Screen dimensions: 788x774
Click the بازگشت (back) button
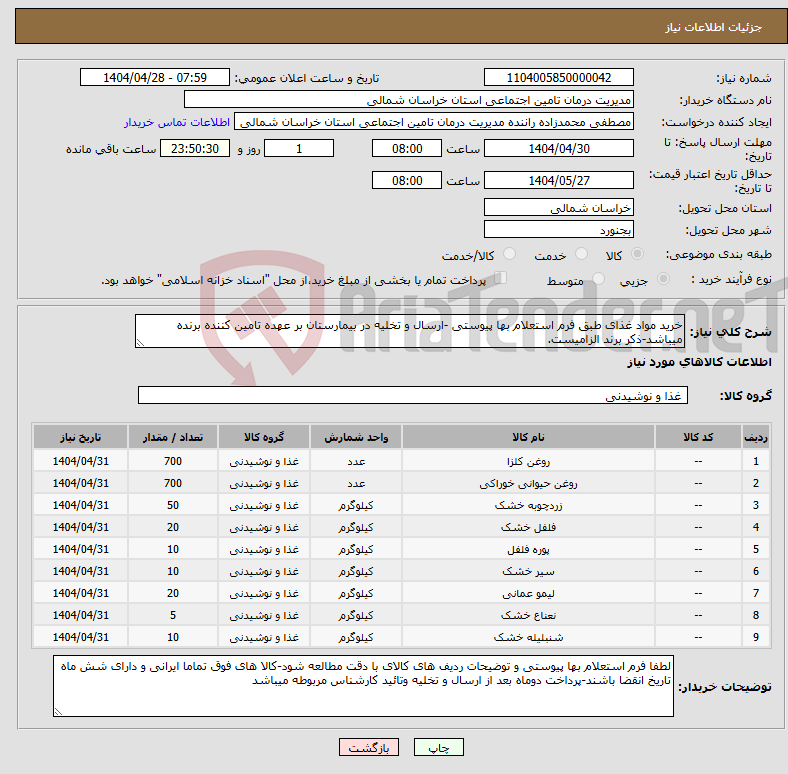[369, 747]
